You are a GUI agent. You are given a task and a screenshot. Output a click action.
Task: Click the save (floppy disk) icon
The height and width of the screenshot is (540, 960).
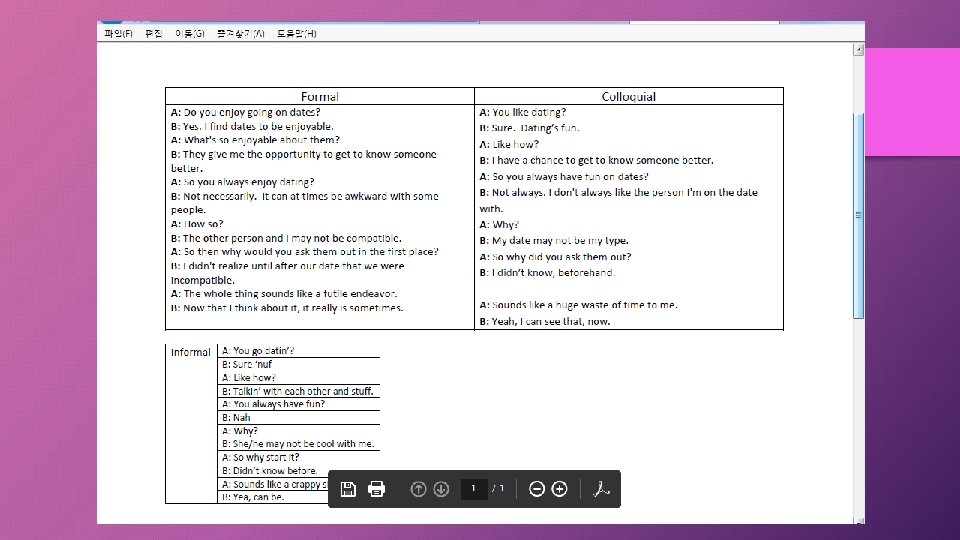[348, 489]
